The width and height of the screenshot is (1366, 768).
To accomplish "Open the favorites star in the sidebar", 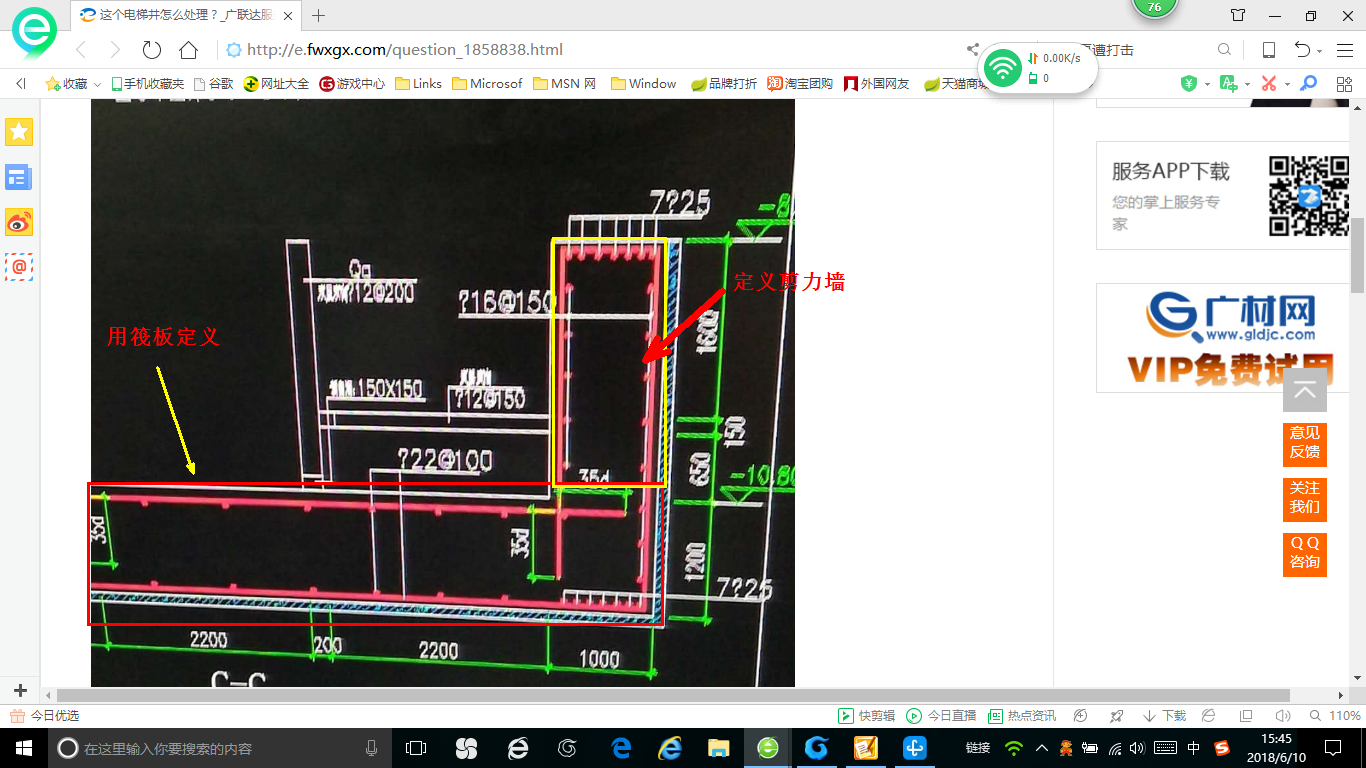I will (x=19, y=132).
